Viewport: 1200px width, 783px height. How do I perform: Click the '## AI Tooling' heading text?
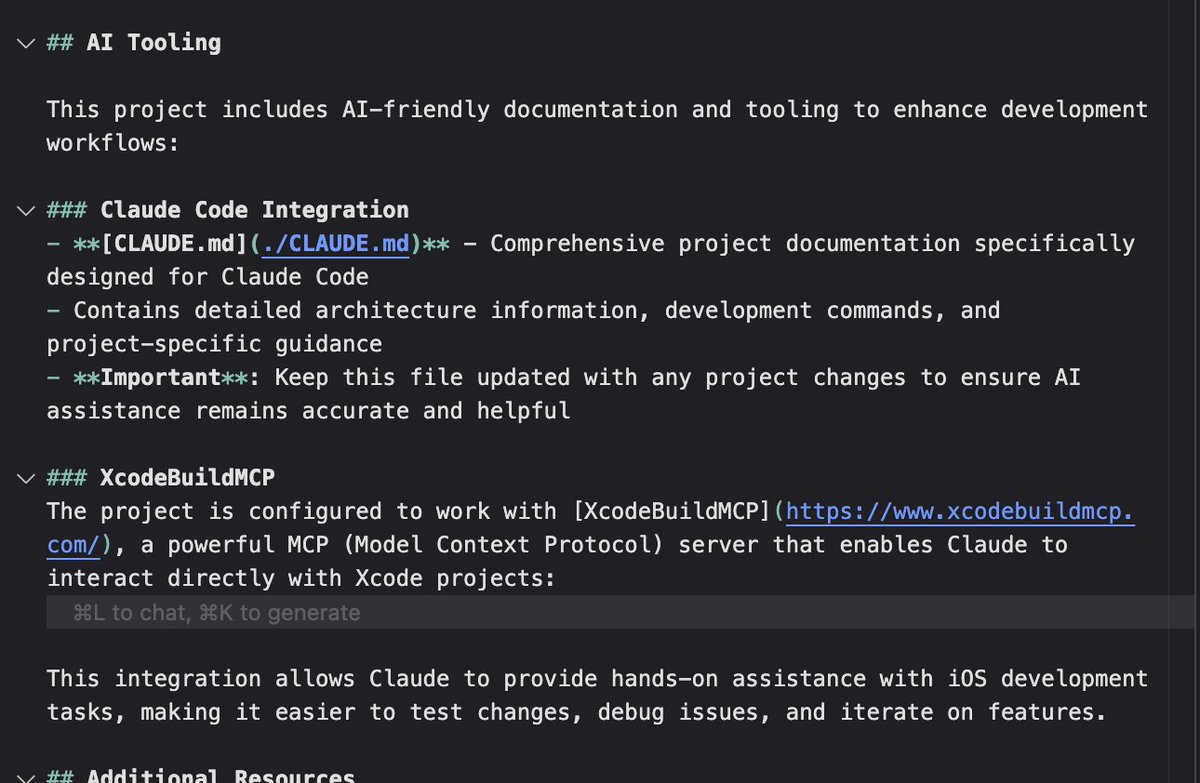point(134,43)
